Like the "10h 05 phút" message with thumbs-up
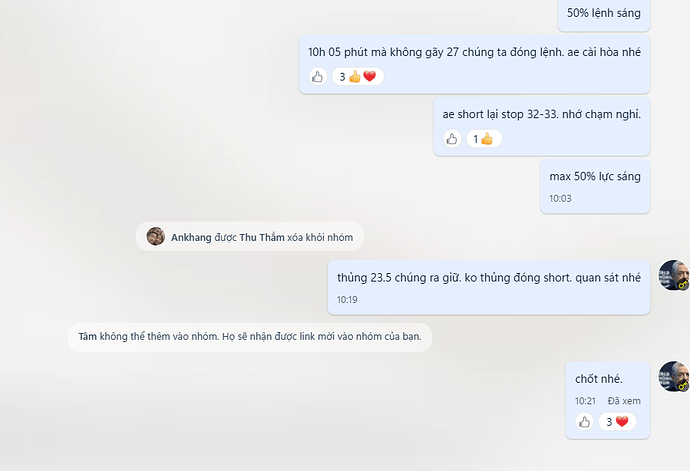 click(318, 77)
